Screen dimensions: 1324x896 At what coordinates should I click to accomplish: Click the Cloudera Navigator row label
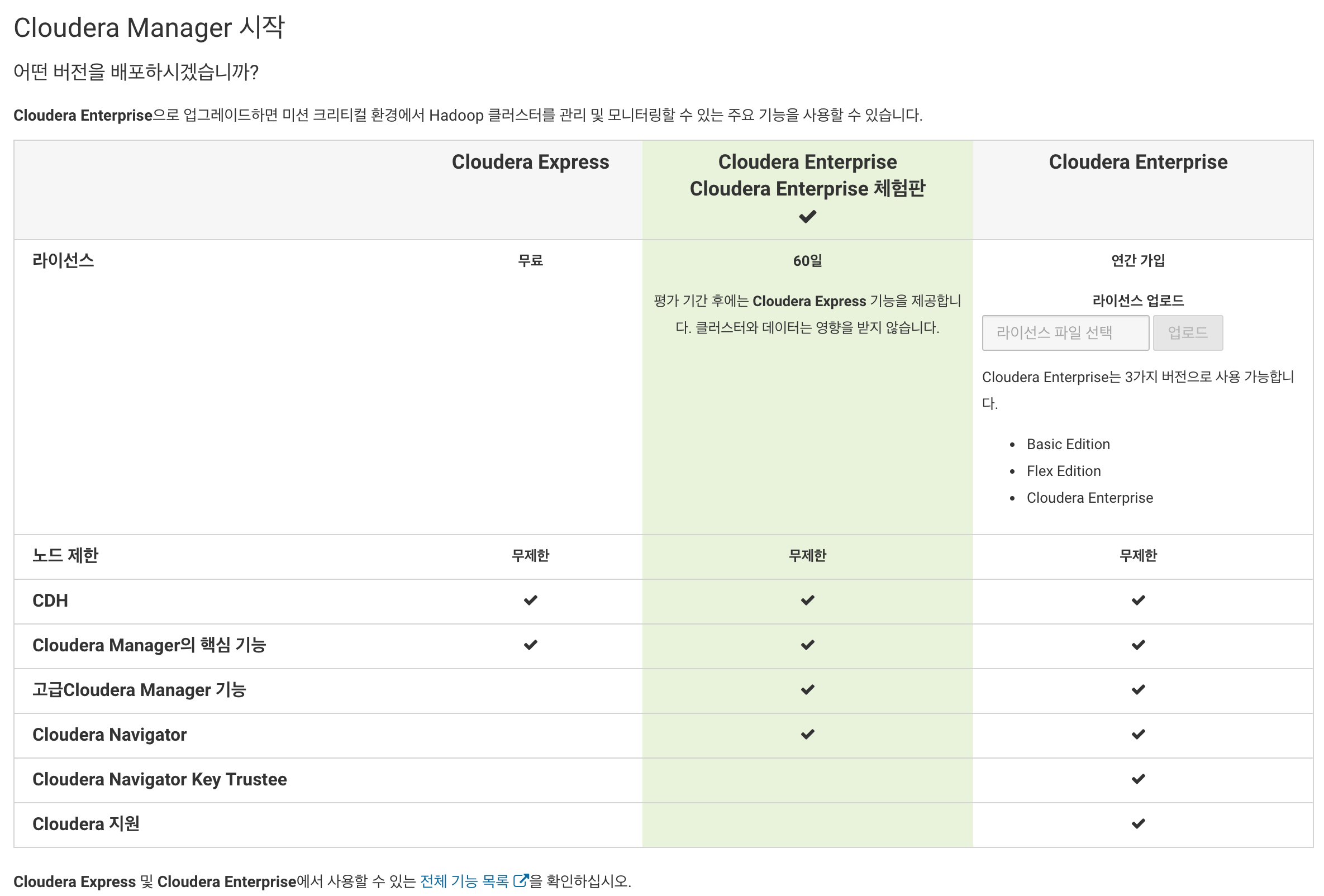pos(109,734)
